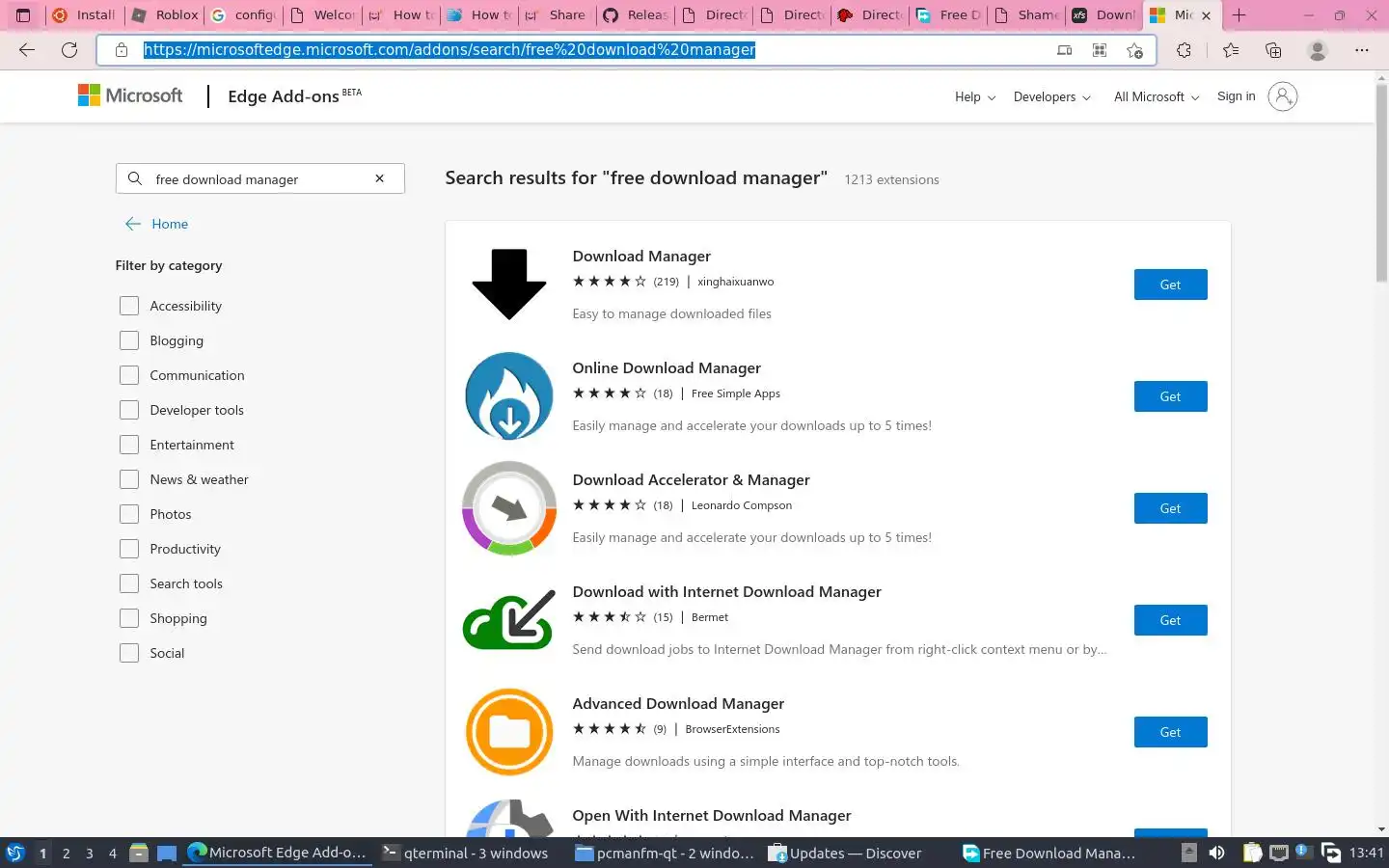Get the Download Manager extension
The image size is (1389, 868).
coord(1170,285)
